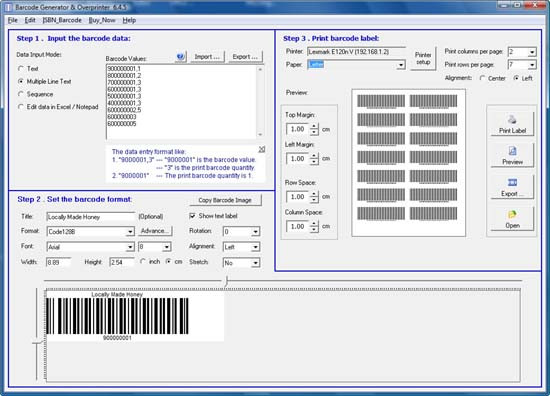Open the barcode Format dropdown
The image size is (550, 396).
[130, 231]
